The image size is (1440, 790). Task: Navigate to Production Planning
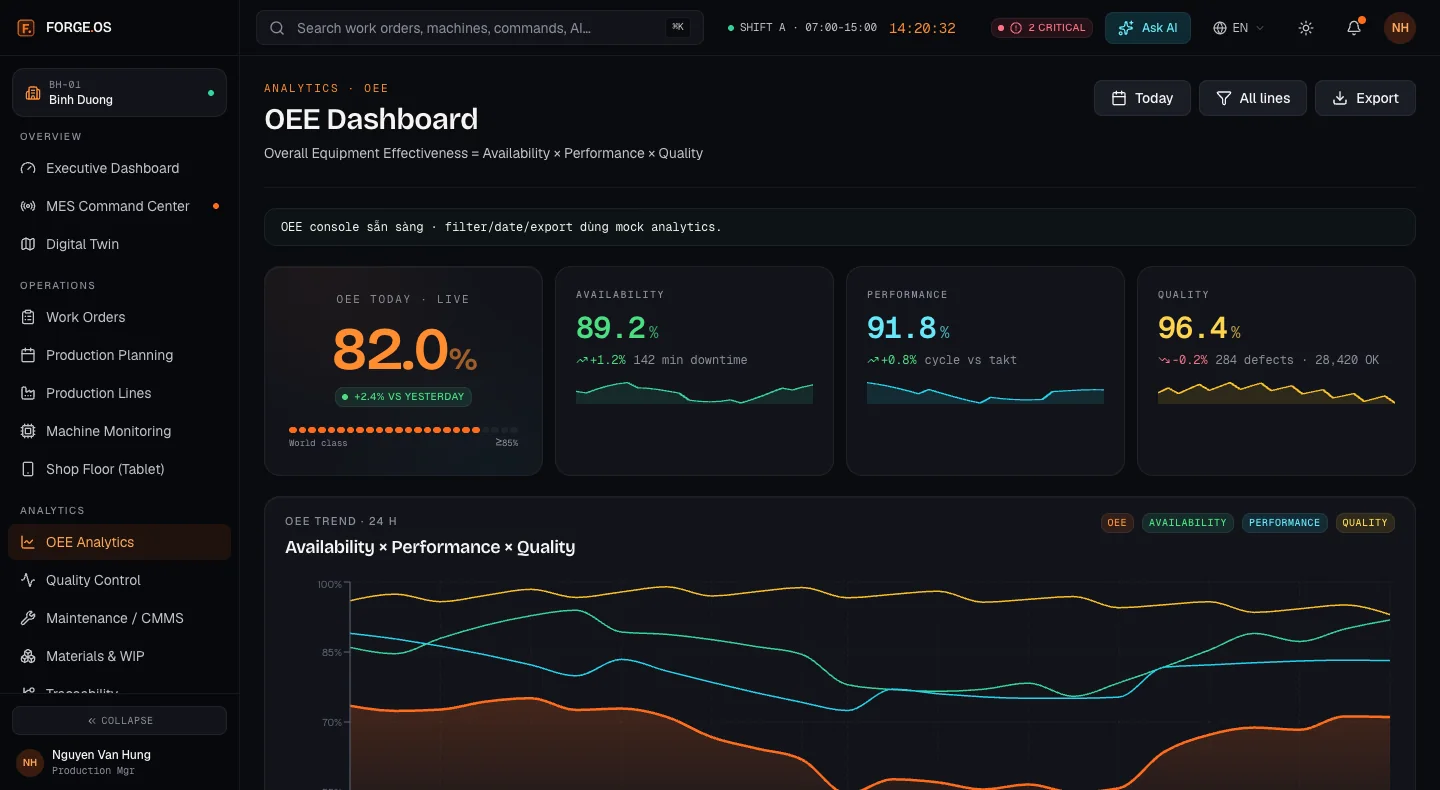[119, 355]
